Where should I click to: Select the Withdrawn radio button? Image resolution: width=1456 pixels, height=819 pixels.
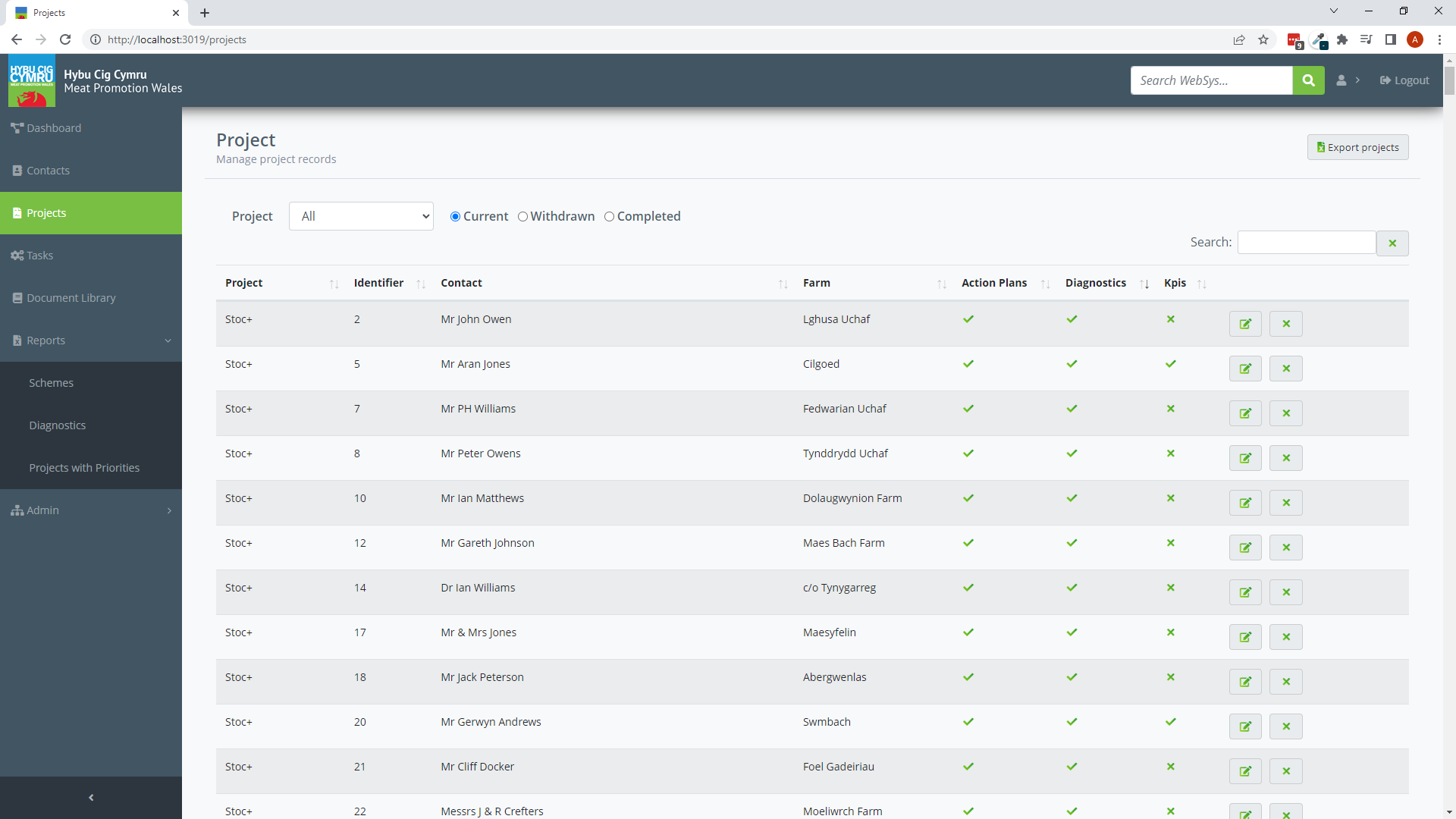[522, 217]
